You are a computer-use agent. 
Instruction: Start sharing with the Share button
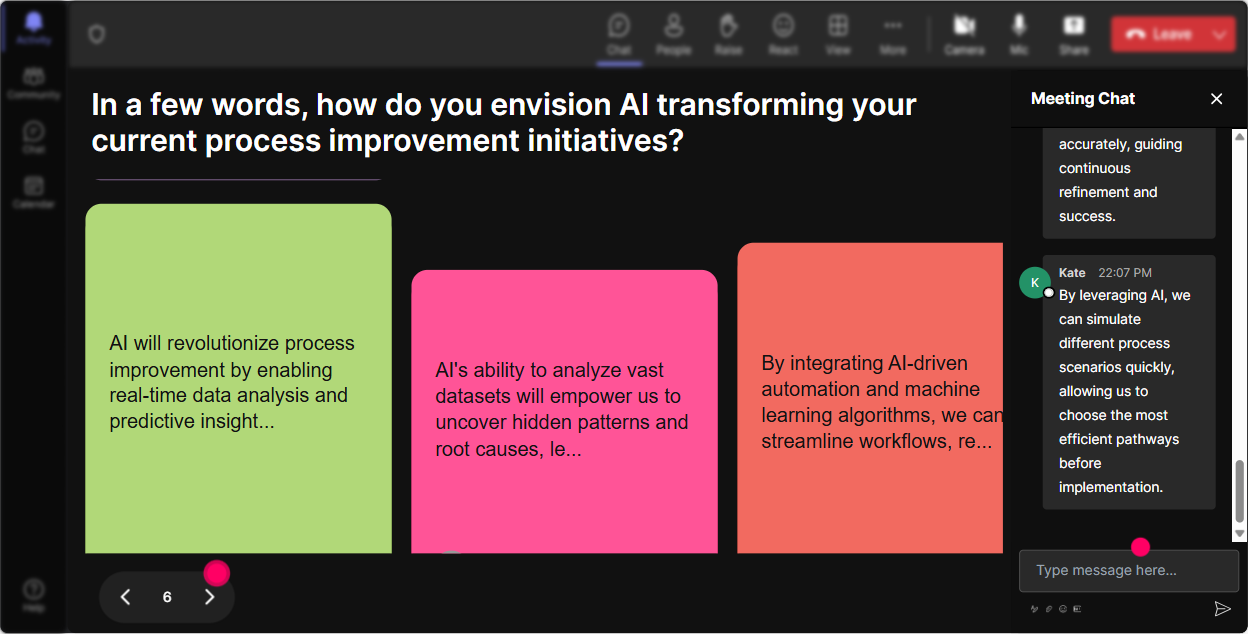click(1074, 34)
